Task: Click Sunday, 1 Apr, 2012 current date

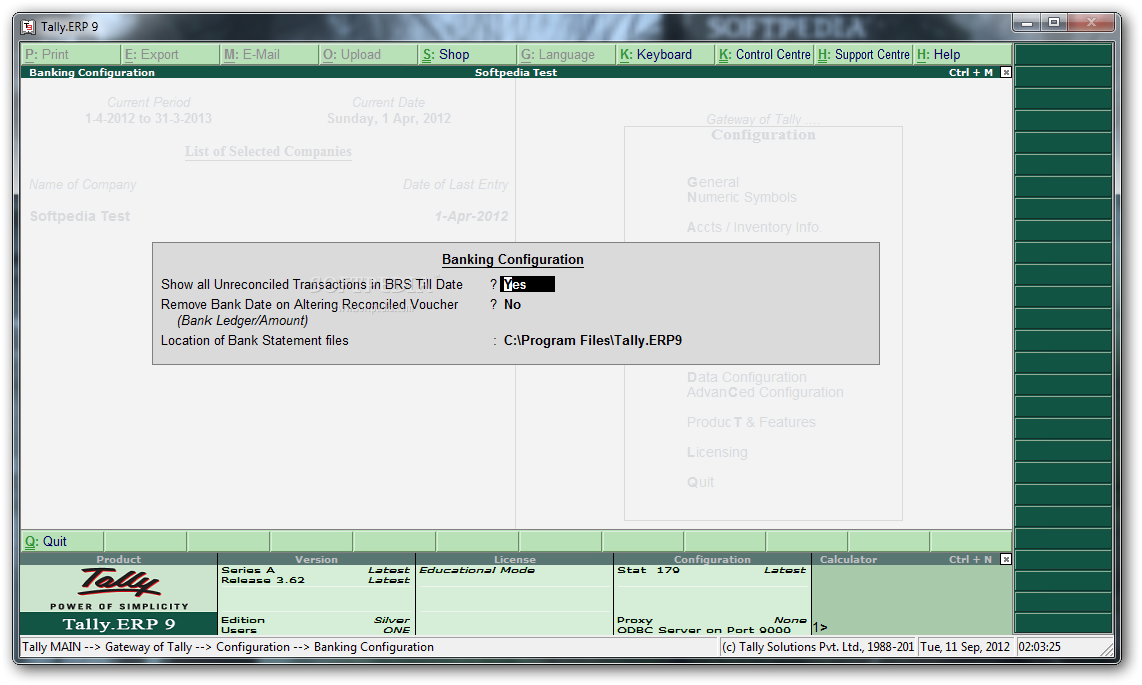Action: coord(389,118)
